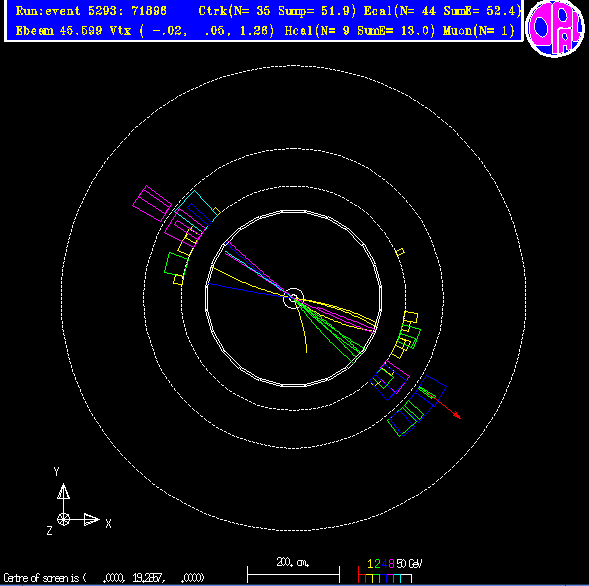Pick the isolated yellow square on the right

point(400,252)
